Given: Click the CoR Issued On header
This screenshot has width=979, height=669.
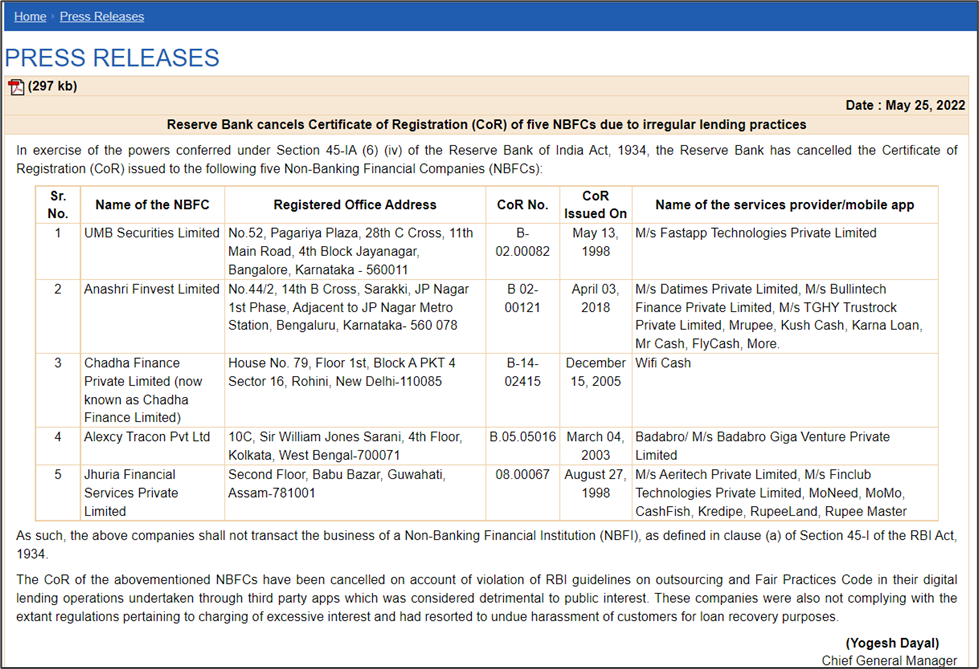Looking at the screenshot, I should (596, 205).
